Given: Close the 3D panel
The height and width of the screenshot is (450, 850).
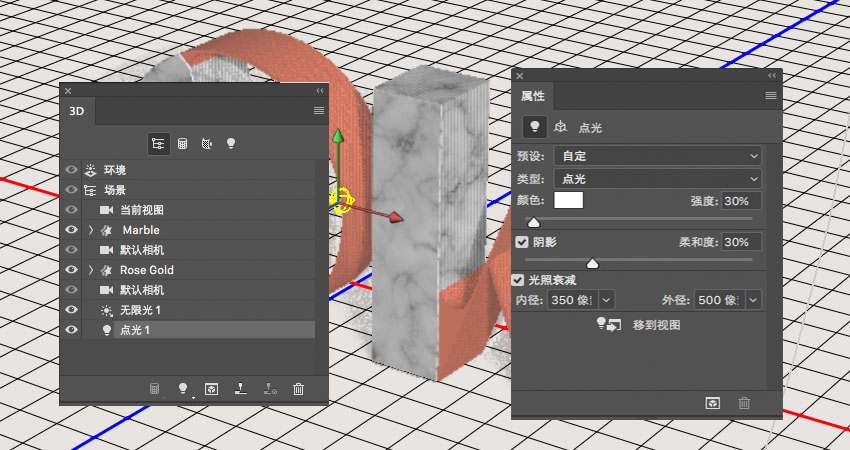Looking at the screenshot, I should (68, 91).
